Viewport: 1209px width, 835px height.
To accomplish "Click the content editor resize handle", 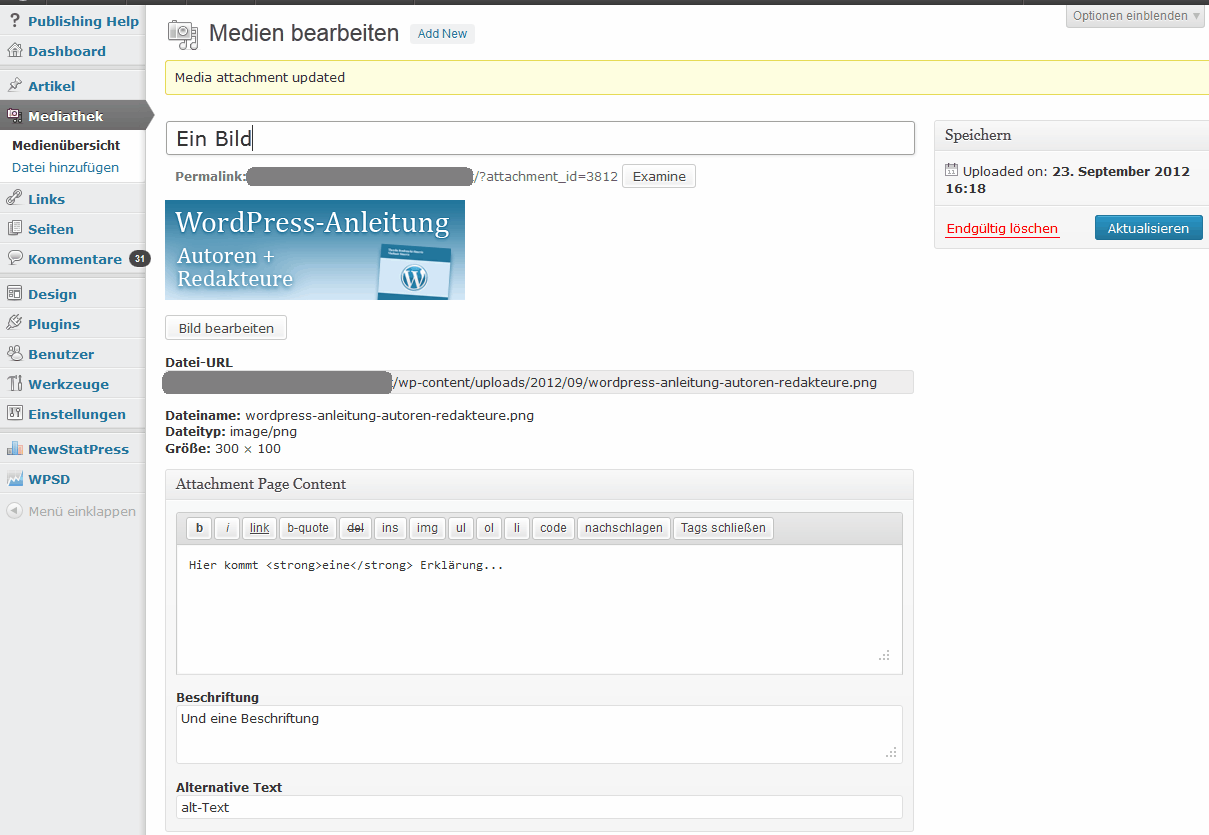I will [x=885, y=656].
